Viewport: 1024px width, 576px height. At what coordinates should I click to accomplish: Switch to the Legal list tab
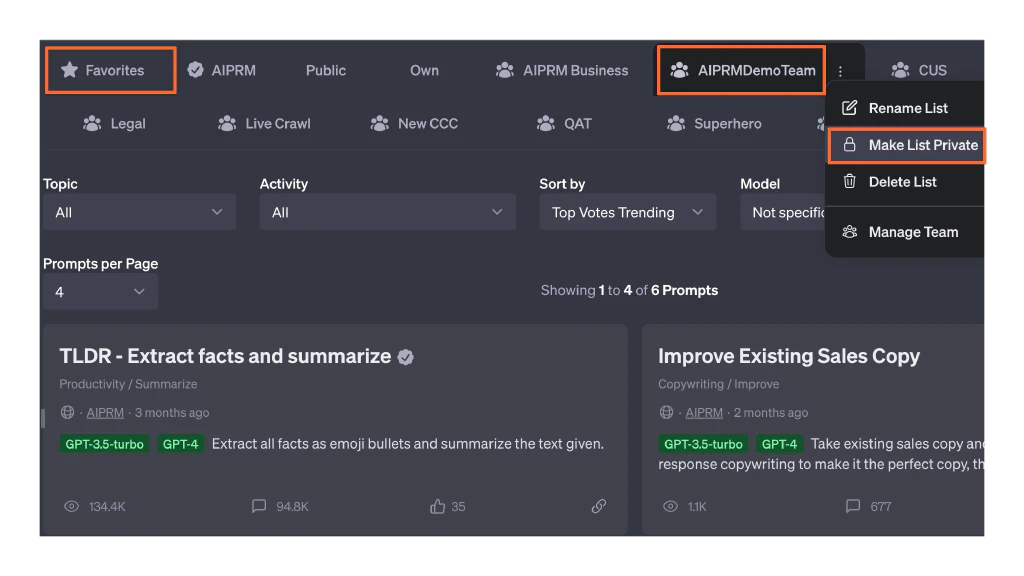114,123
